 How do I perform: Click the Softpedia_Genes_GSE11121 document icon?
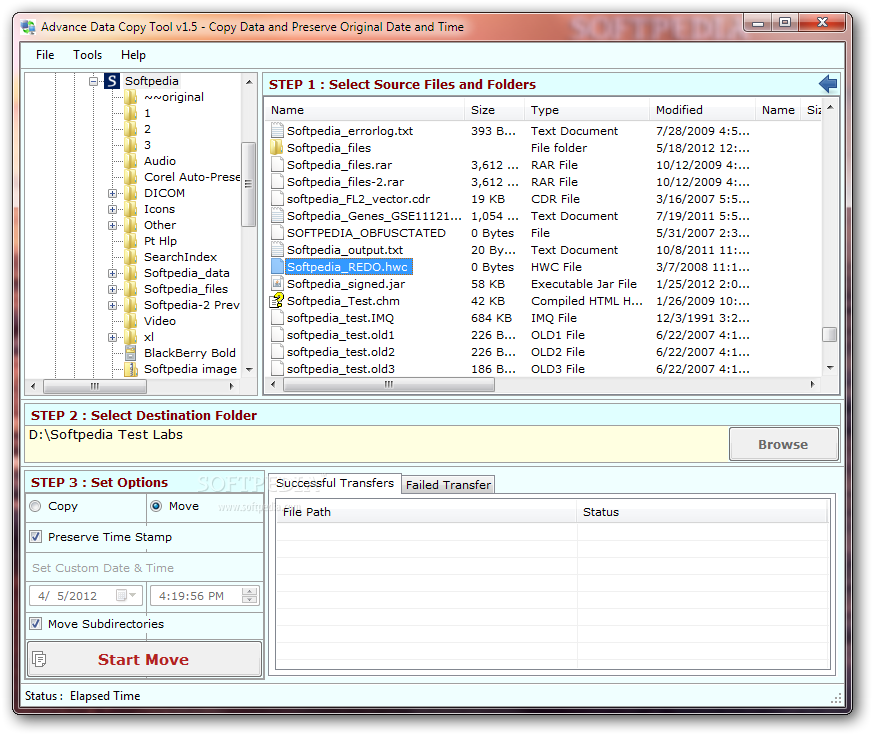point(277,216)
